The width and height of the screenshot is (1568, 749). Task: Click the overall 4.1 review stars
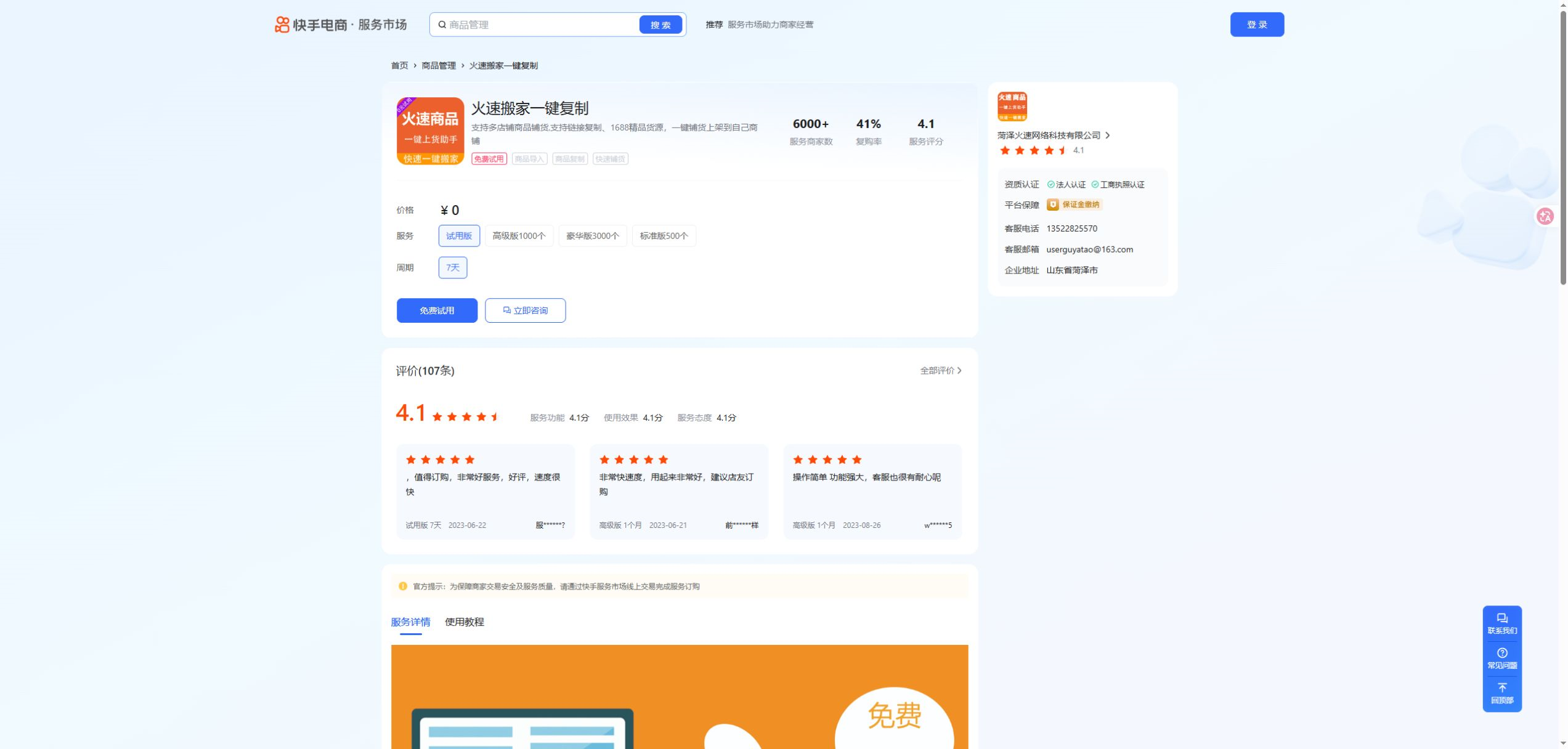click(x=466, y=417)
